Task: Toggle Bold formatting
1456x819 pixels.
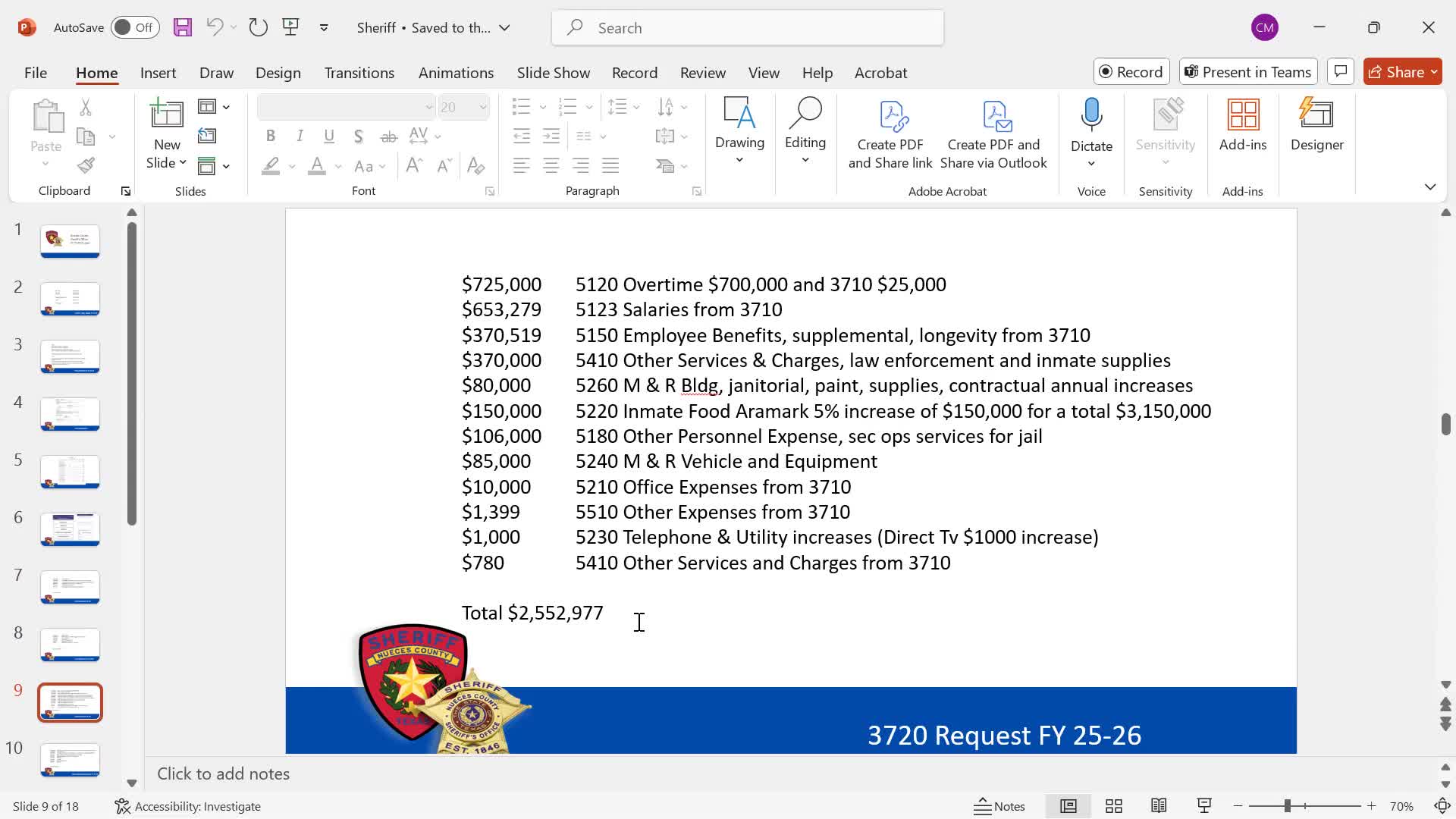Action: [271, 136]
